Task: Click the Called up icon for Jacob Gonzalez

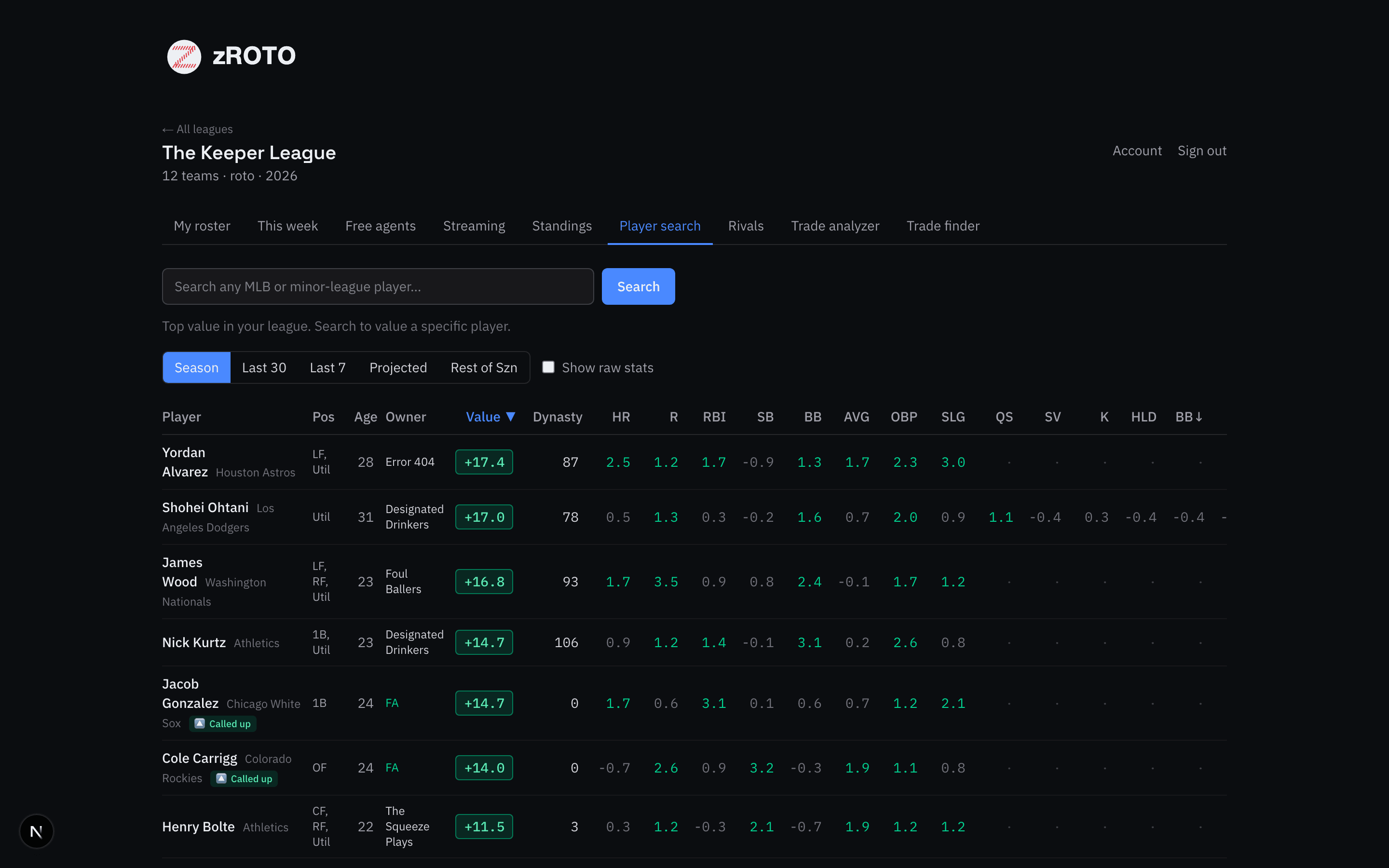Action: click(x=200, y=723)
